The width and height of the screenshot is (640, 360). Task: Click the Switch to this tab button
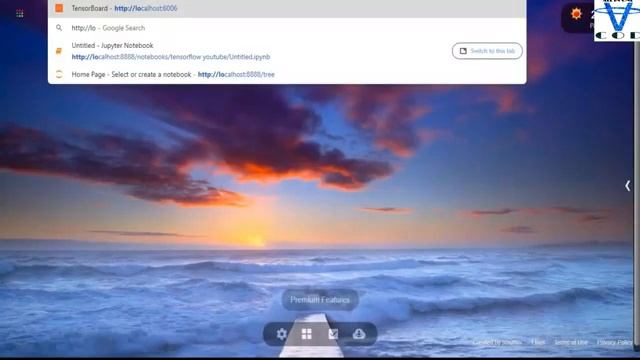pos(487,51)
